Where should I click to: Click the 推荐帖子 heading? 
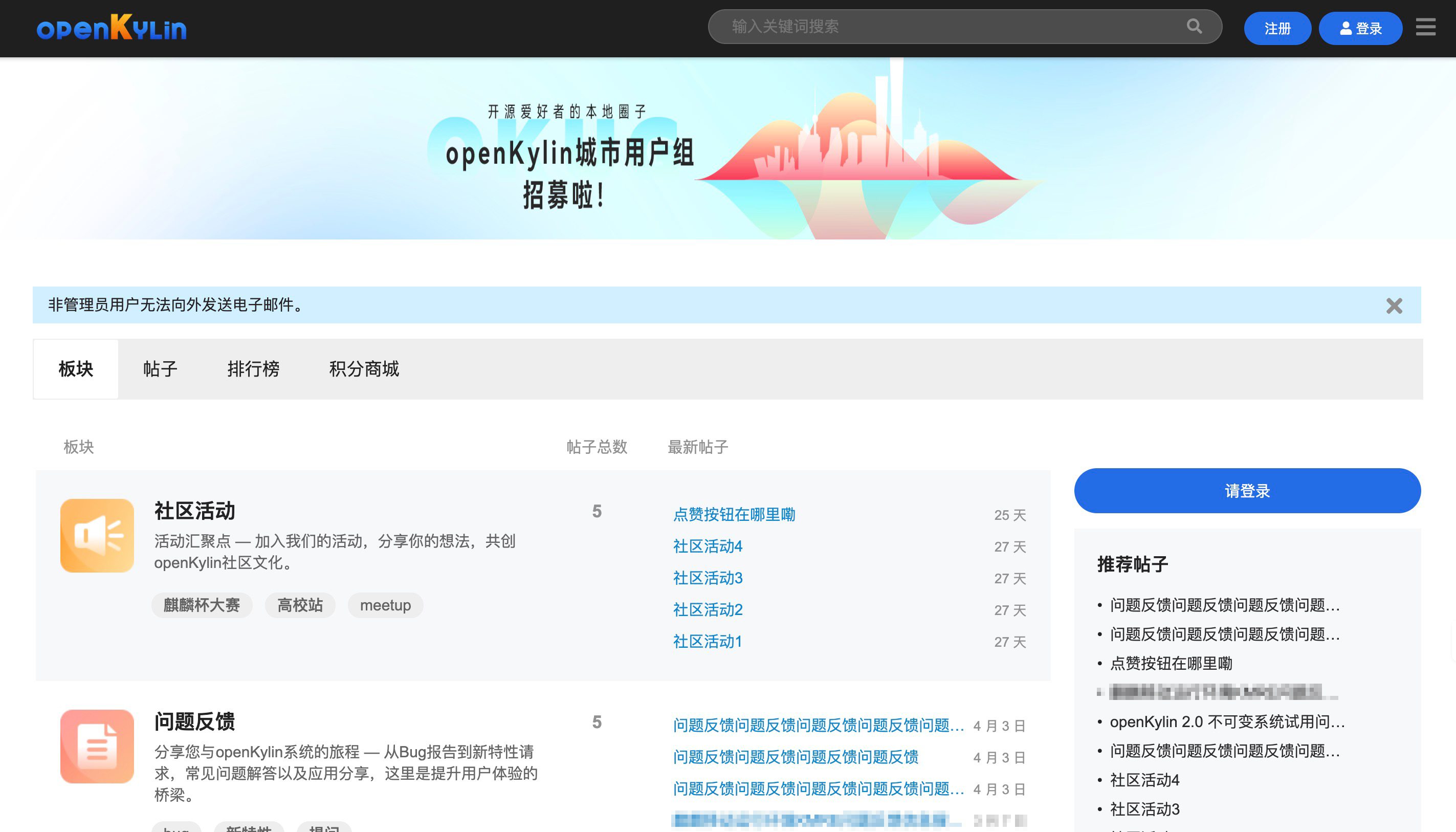point(1132,564)
